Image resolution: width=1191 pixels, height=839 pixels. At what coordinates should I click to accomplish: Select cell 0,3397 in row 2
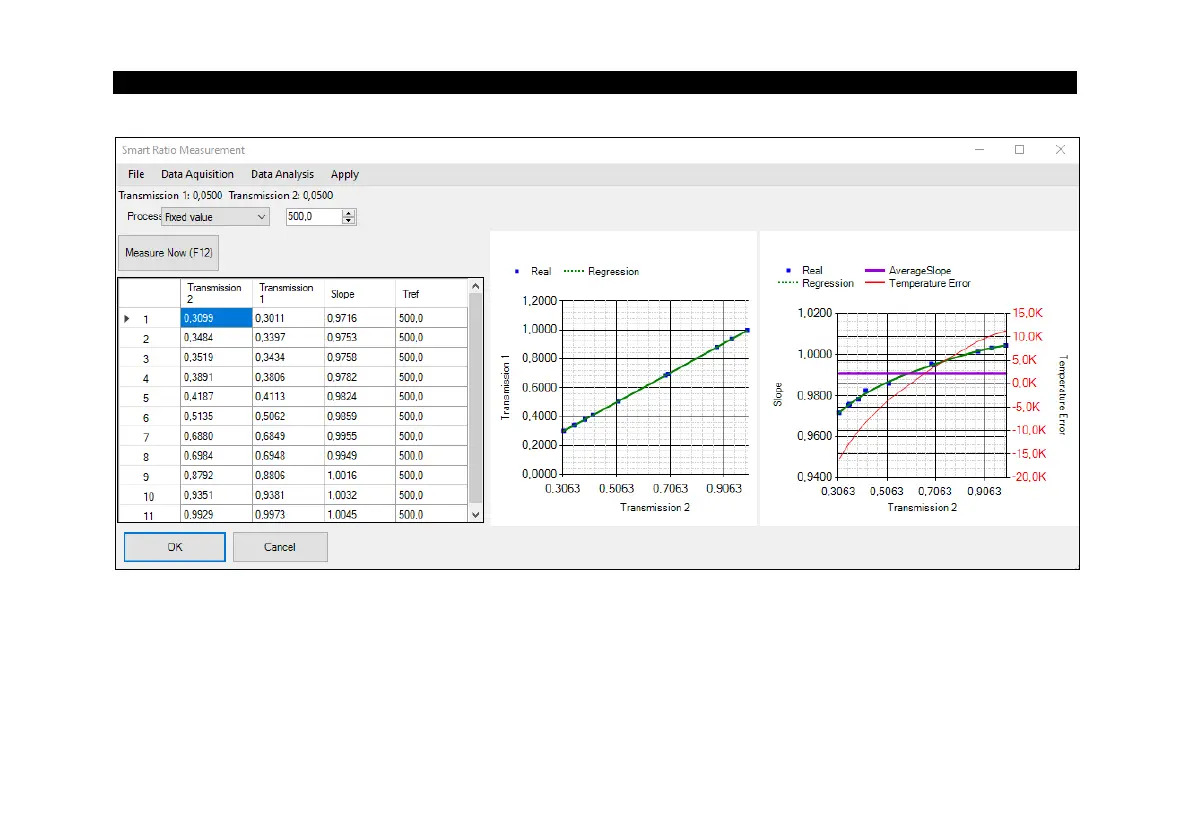click(x=288, y=337)
